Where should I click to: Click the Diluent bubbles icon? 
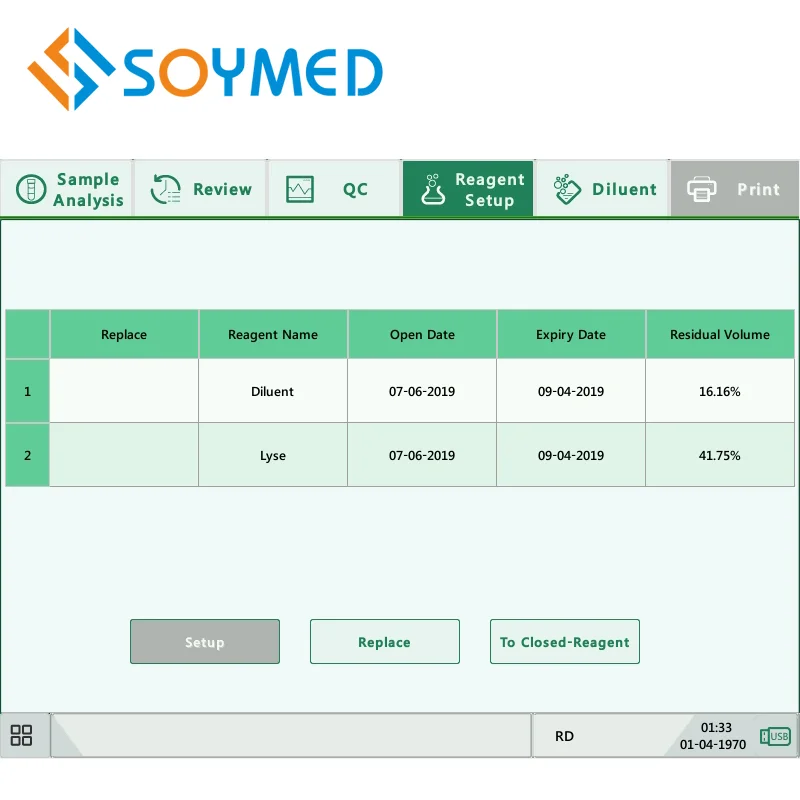(567, 189)
